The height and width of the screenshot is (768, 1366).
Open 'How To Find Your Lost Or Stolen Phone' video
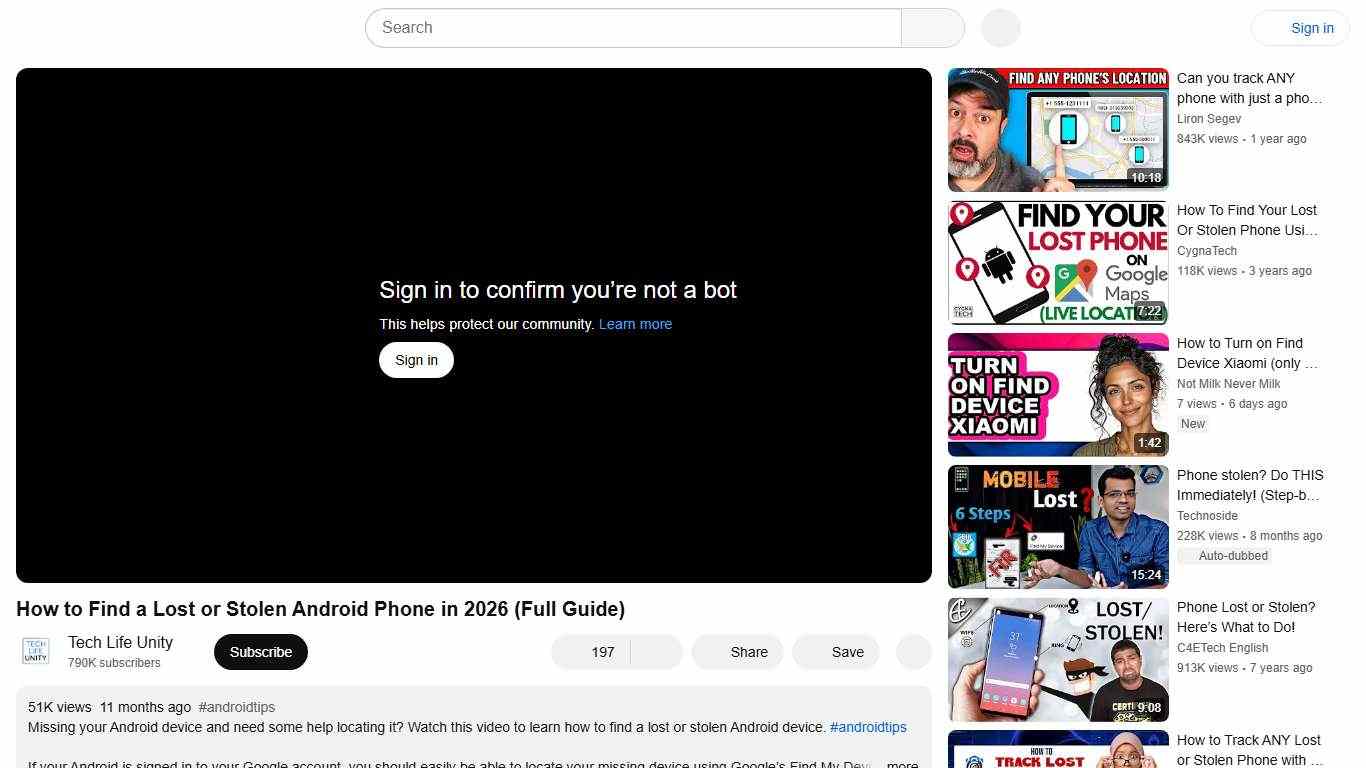(1057, 262)
